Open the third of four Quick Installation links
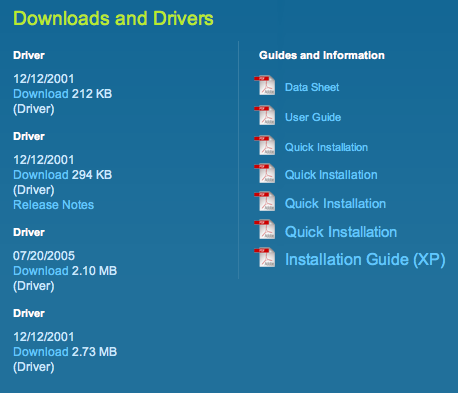Viewport: 458px width, 393px height. click(x=335, y=204)
